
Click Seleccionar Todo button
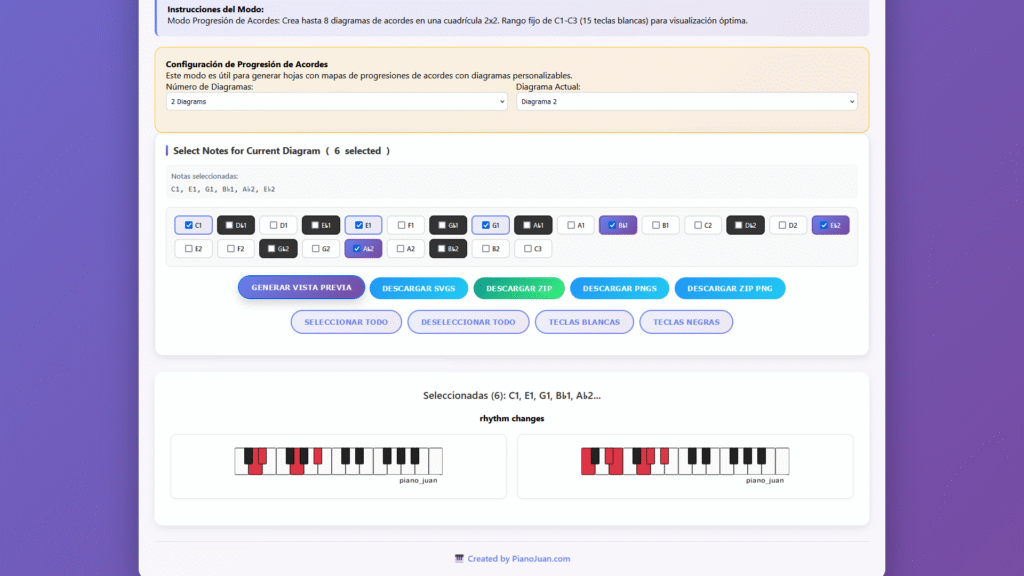tap(346, 322)
